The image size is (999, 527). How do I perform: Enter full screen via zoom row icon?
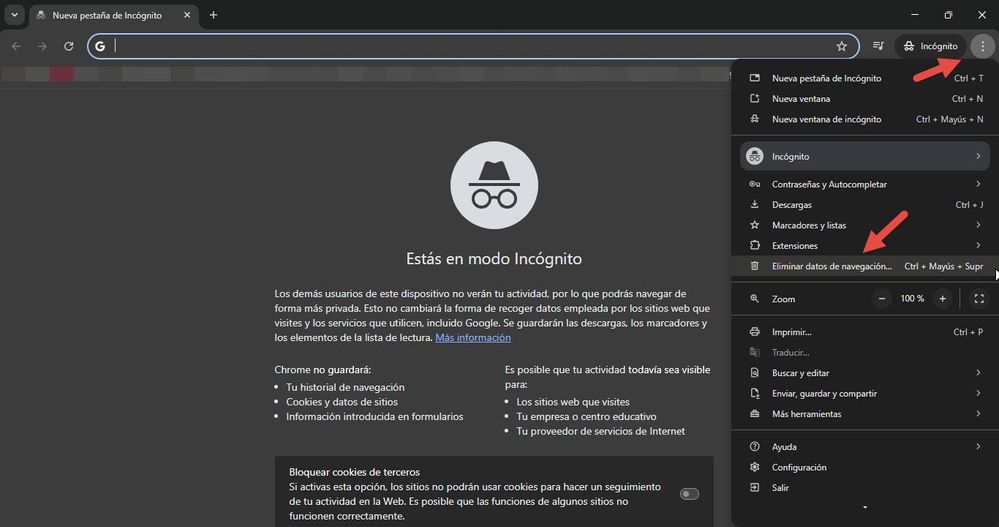979,298
